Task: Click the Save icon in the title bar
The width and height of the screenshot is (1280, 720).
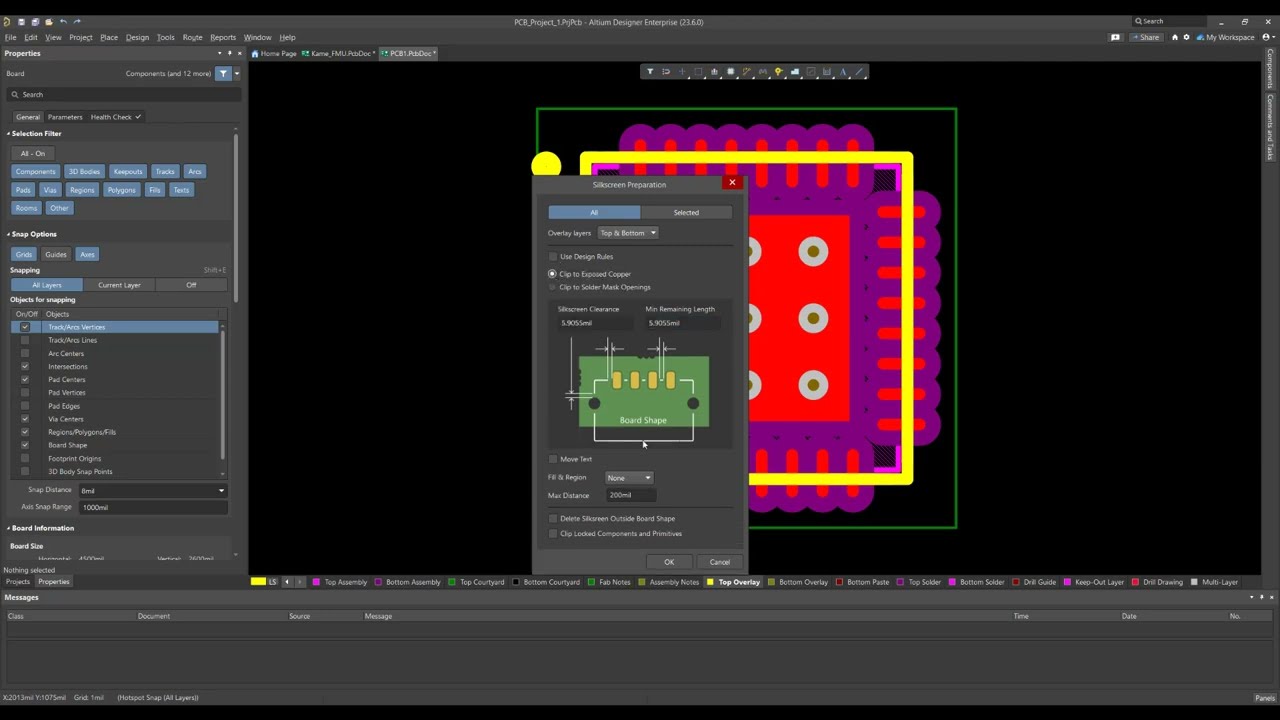Action: [x=21, y=21]
